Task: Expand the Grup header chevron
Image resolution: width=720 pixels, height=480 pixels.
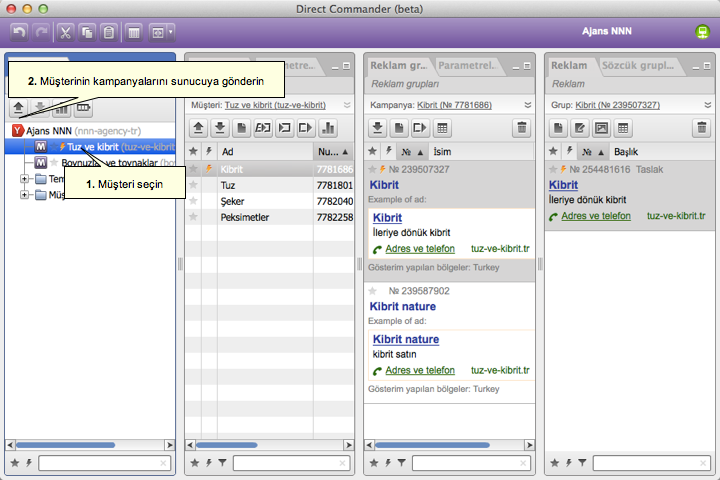Action: (708, 105)
